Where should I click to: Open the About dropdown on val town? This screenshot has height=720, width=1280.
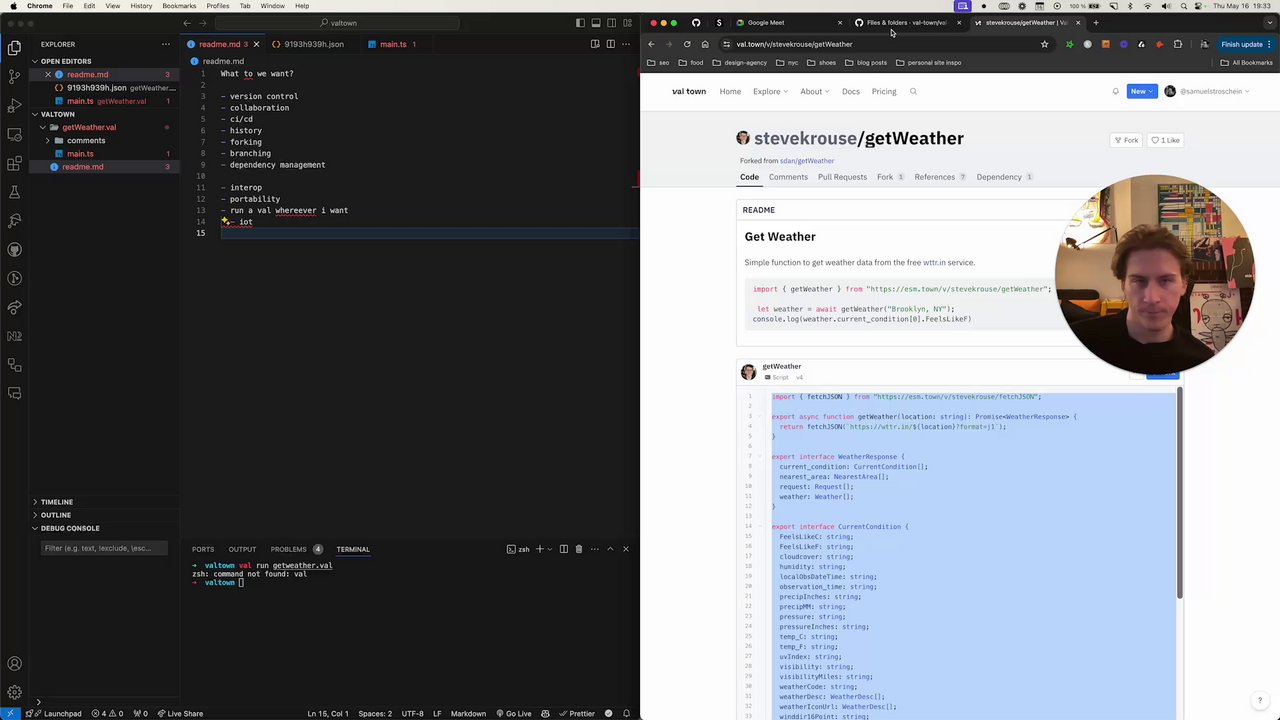815,91
